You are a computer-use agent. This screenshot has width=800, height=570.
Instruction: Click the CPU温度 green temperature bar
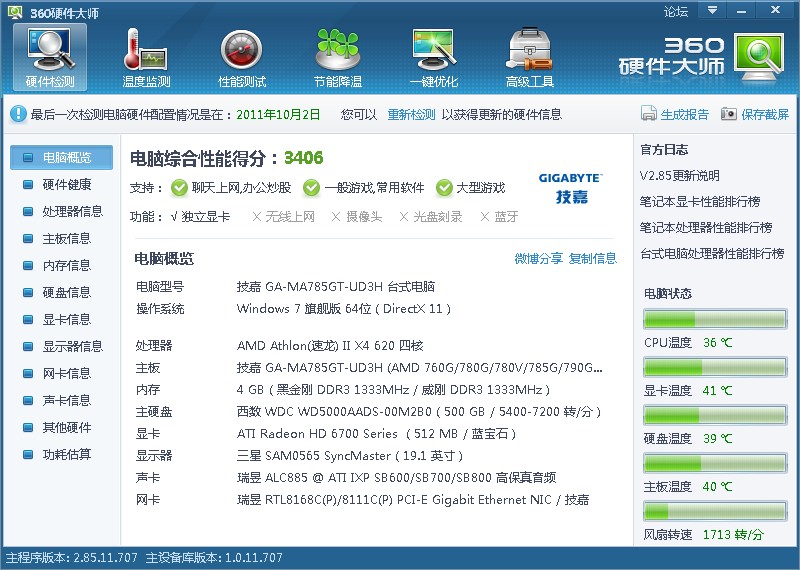click(715, 320)
